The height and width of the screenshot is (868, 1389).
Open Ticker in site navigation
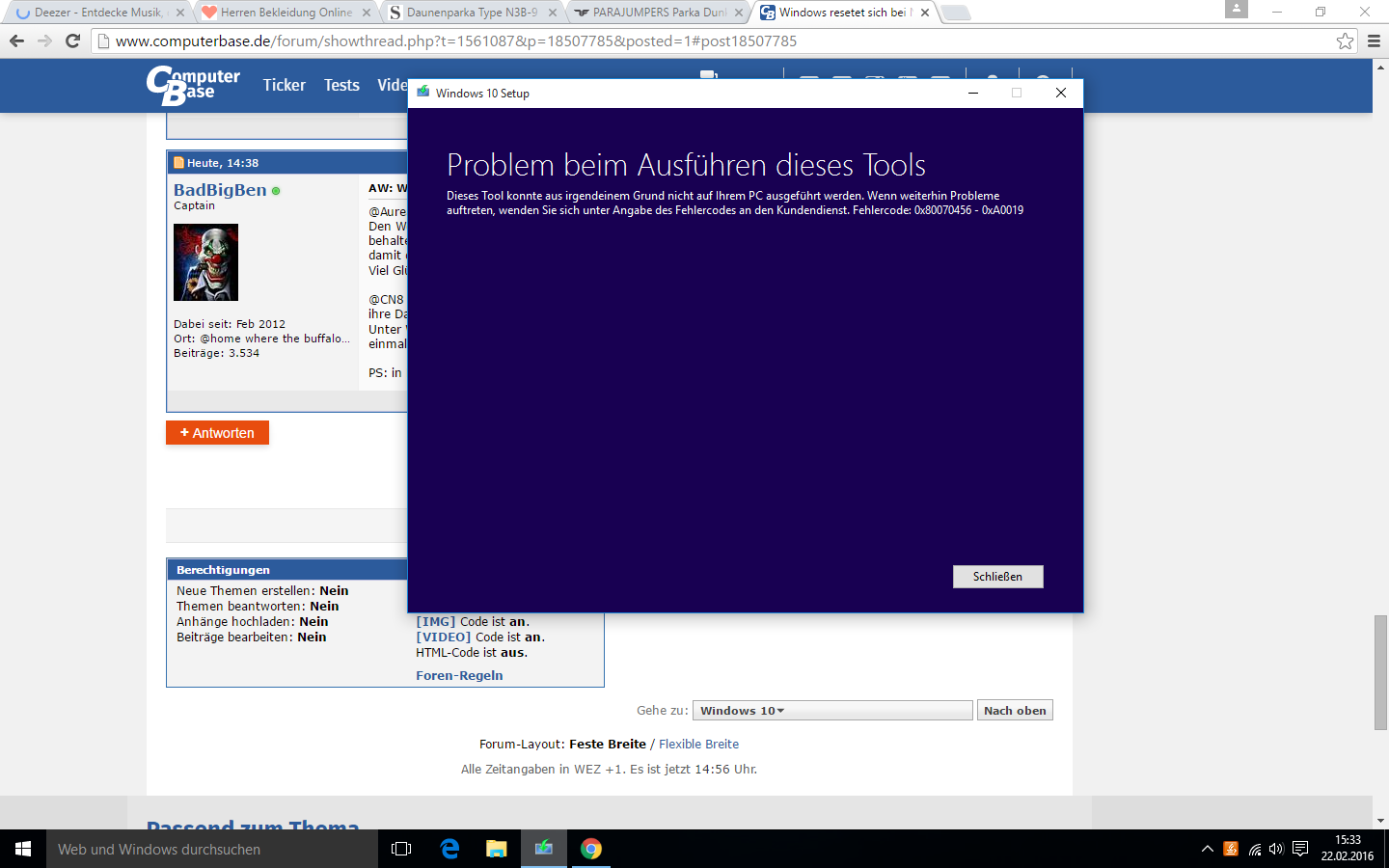(x=284, y=85)
